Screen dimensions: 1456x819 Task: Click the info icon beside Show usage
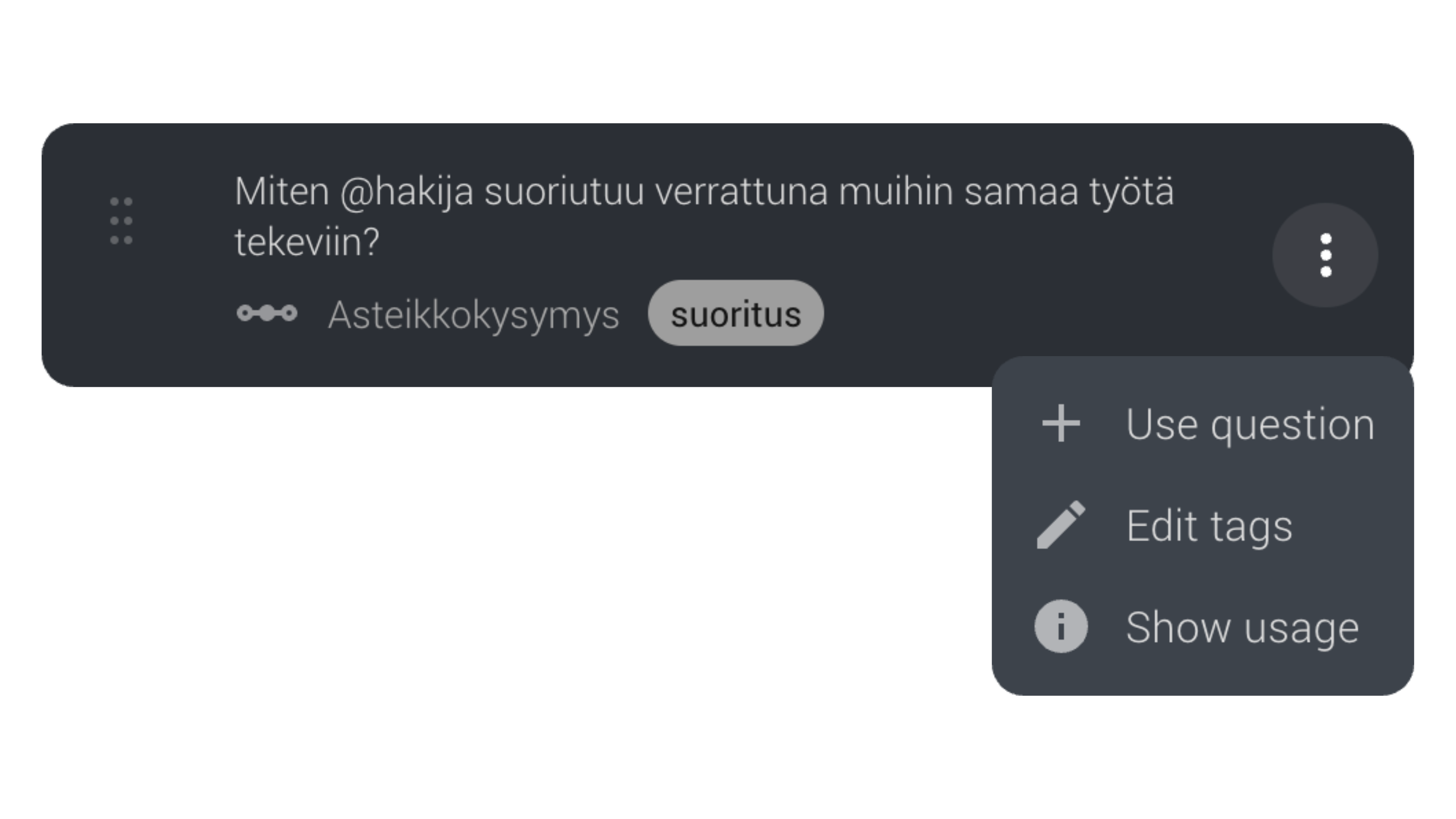1061,626
